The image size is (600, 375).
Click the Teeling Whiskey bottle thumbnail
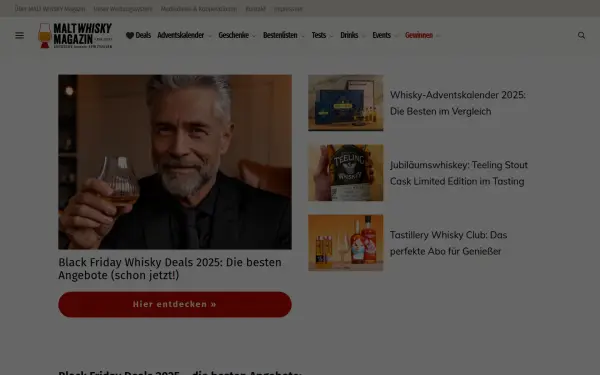(x=346, y=173)
